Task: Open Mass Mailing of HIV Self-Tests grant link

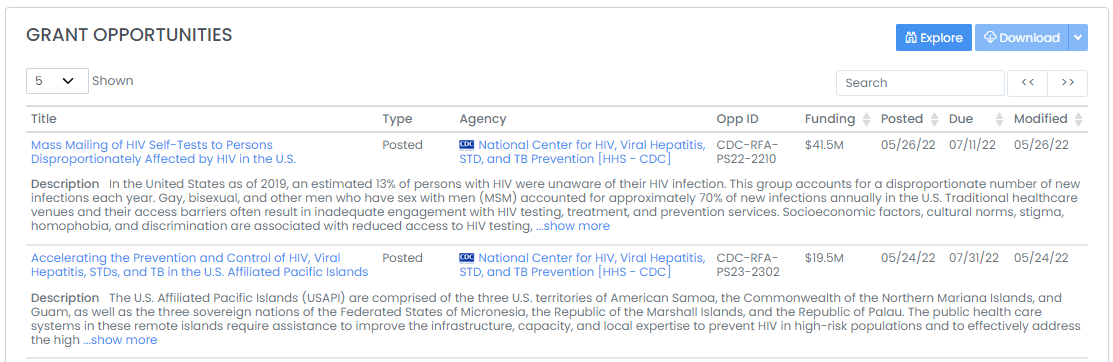Action: 164,152
